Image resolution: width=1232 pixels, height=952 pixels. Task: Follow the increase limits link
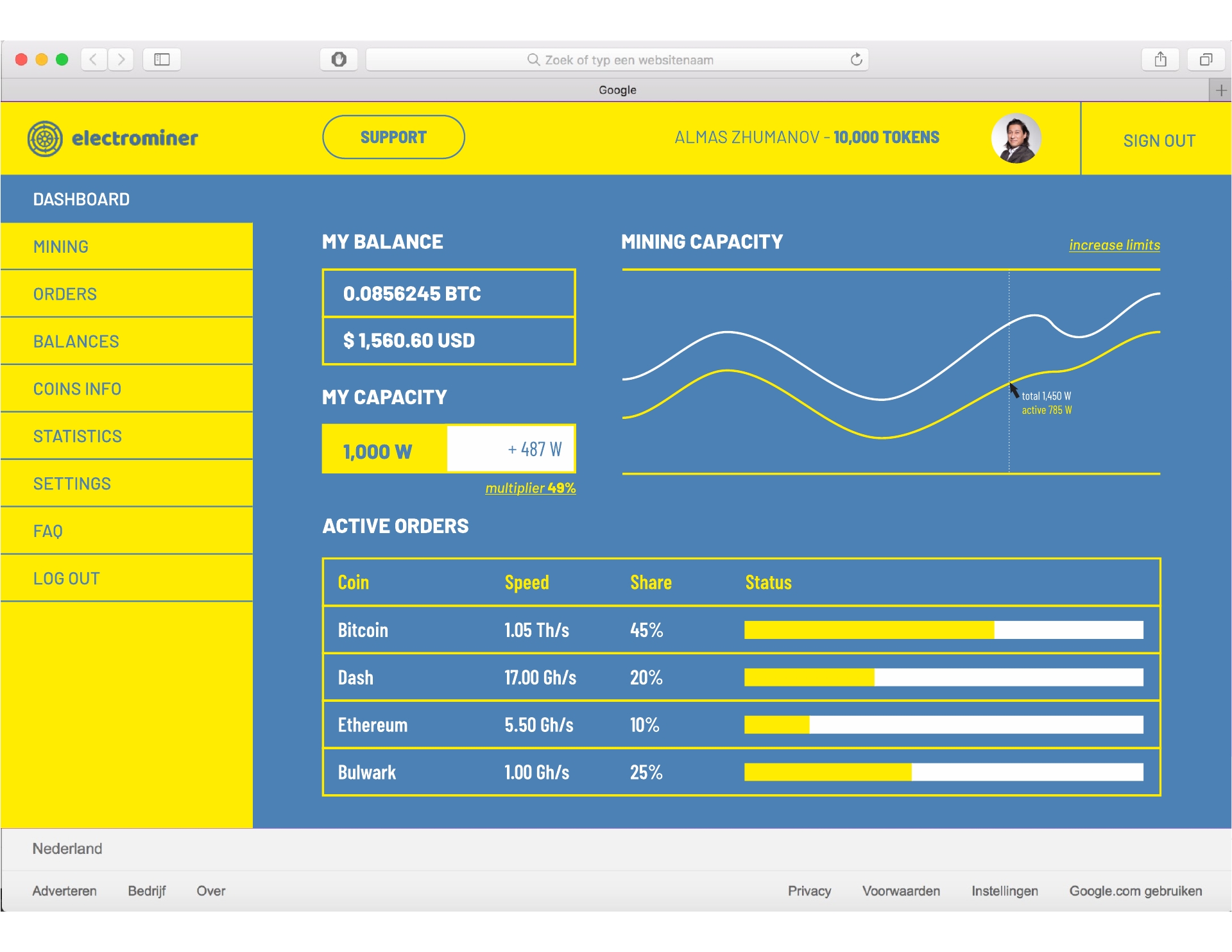(1114, 245)
